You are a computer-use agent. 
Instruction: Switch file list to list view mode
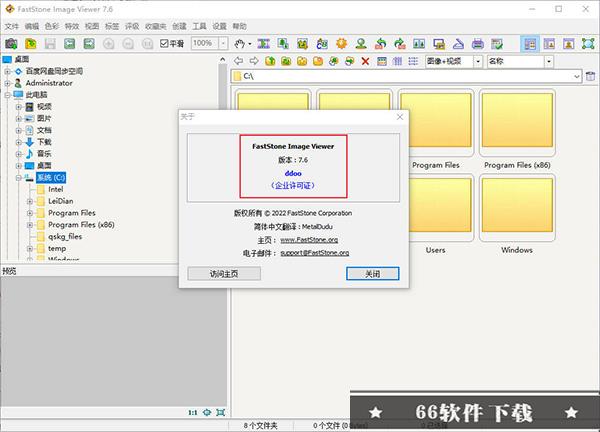(x=413, y=61)
